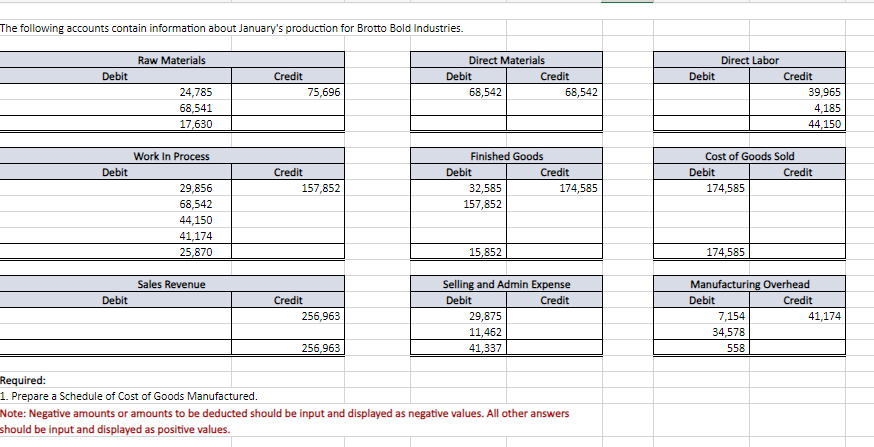Screen dimensions: 874x447
Task: Click the 41,174 Work In Process debit
Action: pyautogui.click(x=115, y=236)
